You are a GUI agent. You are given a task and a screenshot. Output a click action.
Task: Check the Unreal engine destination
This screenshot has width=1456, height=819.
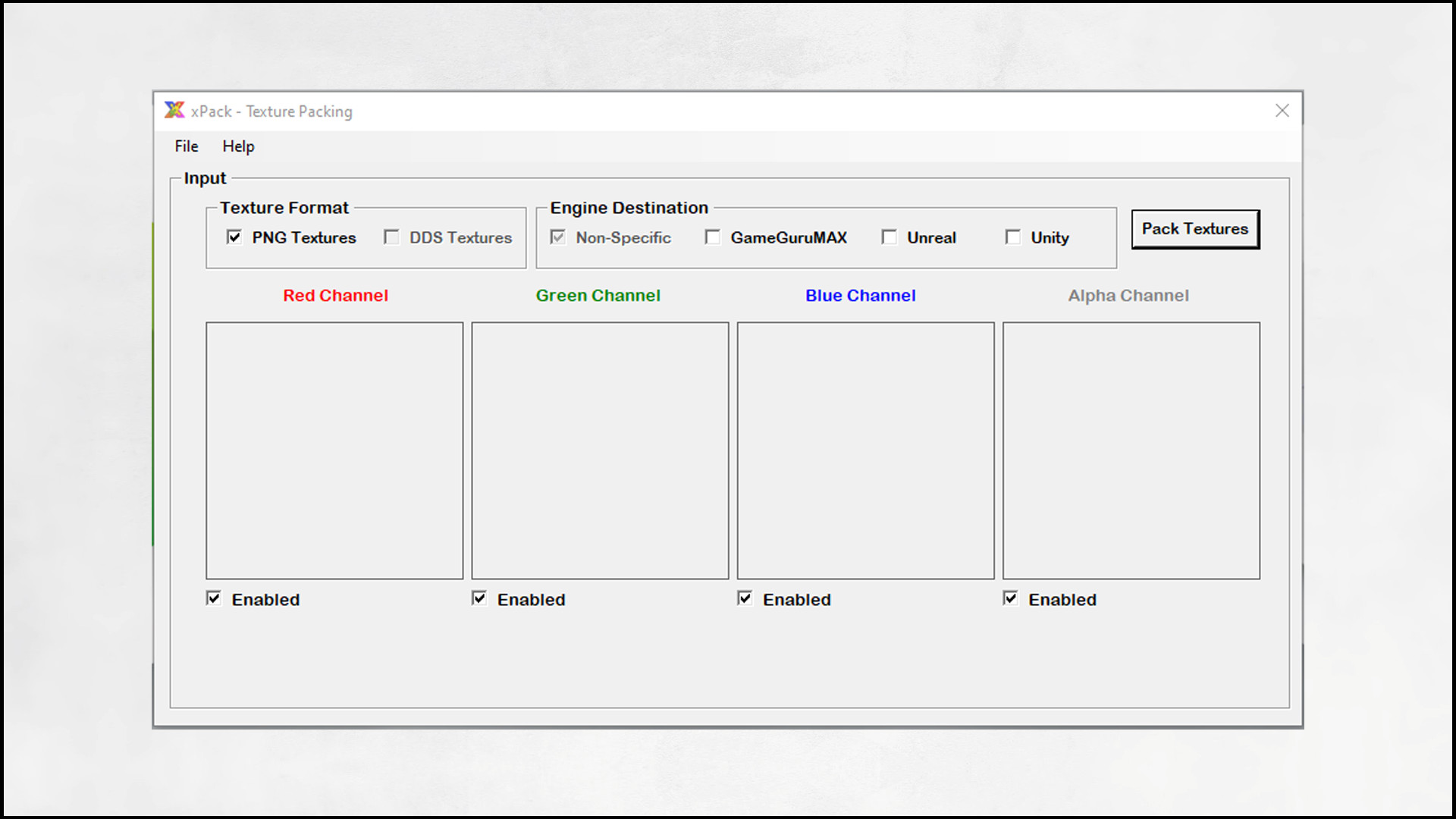point(889,237)
